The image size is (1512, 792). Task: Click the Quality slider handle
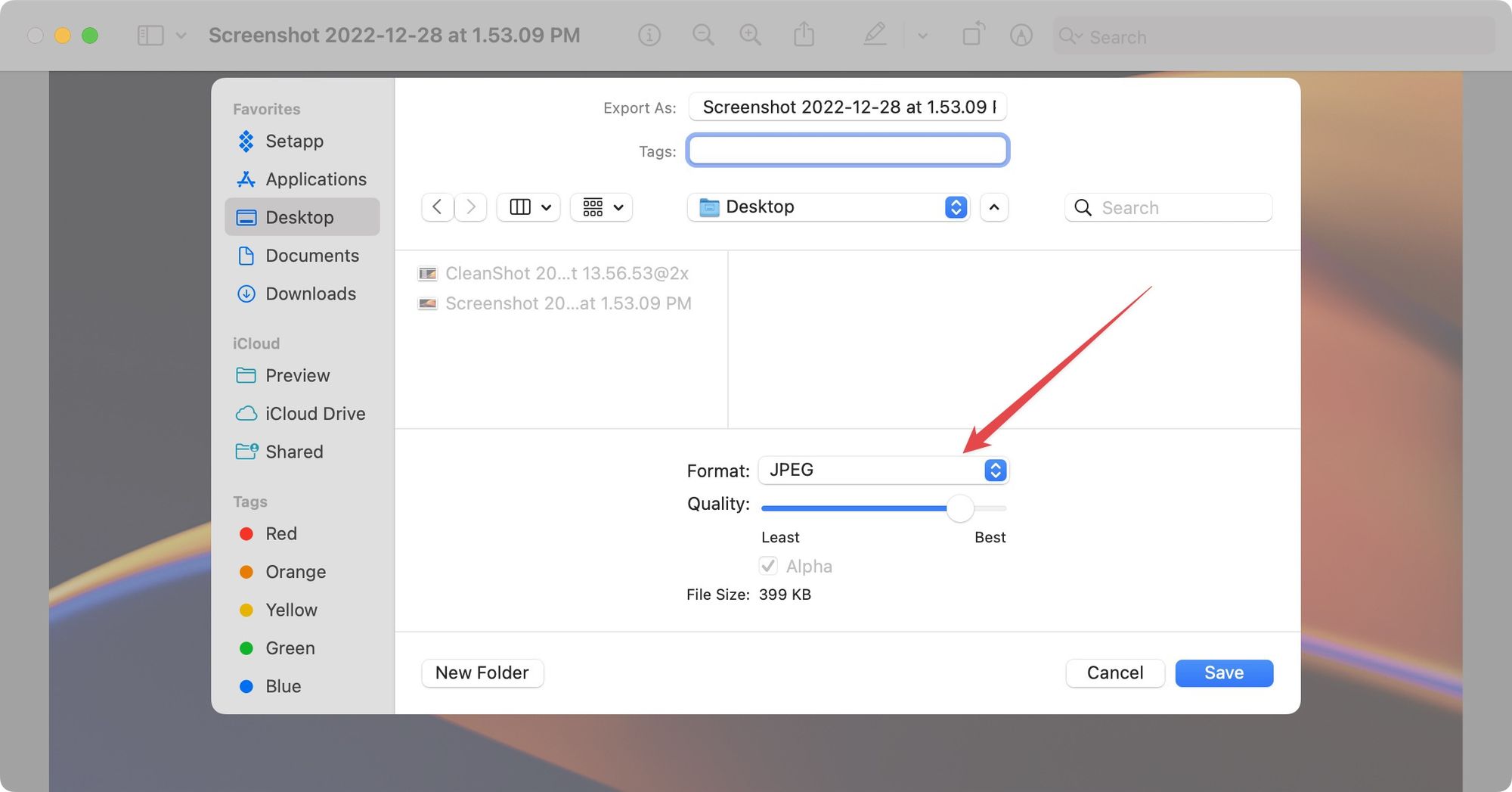tap(959, 508)
